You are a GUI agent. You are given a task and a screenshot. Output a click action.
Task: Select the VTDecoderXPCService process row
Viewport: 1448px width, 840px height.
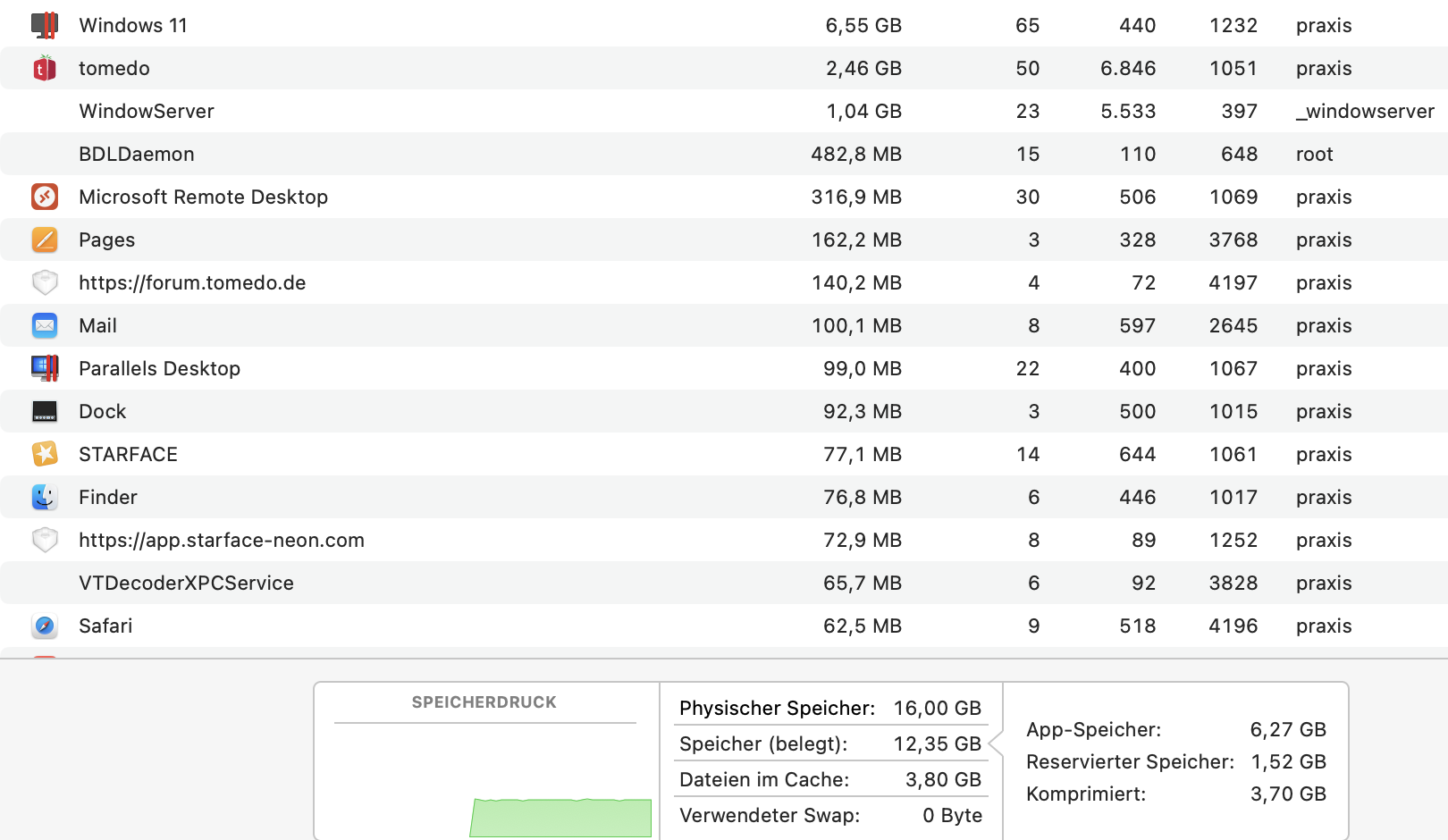tap(724, 583)
